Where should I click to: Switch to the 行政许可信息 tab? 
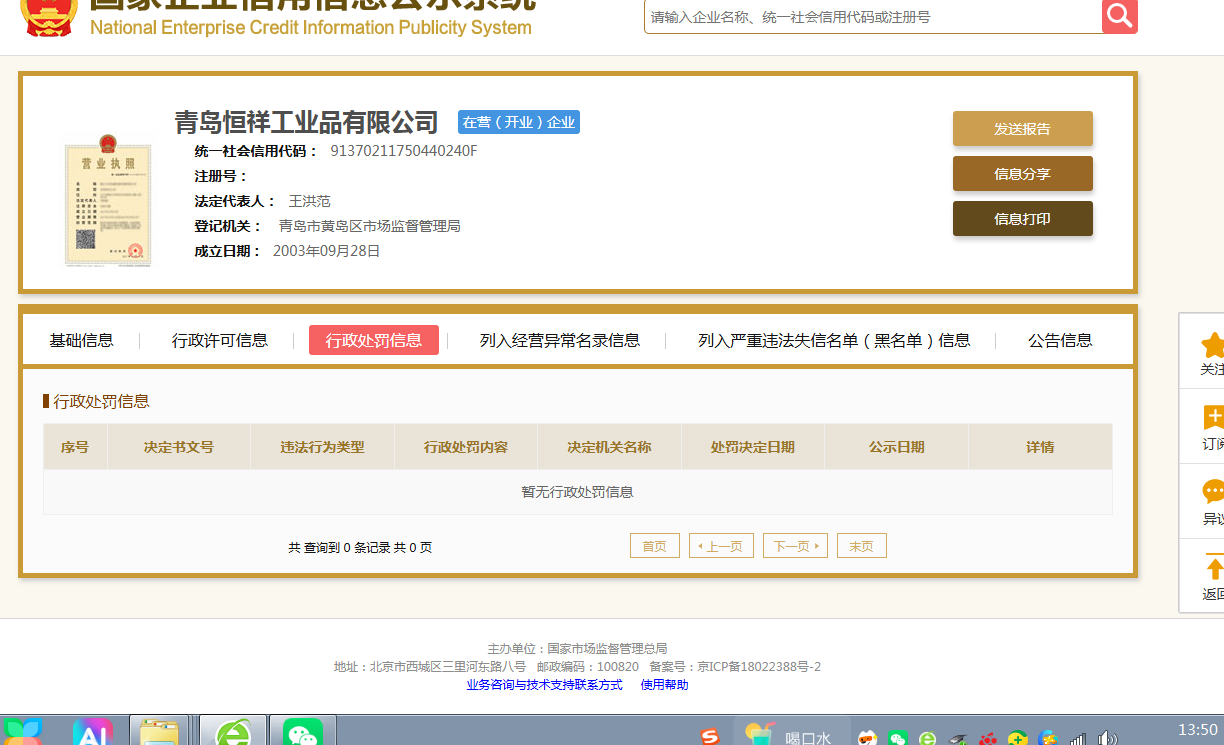(220, 340)
